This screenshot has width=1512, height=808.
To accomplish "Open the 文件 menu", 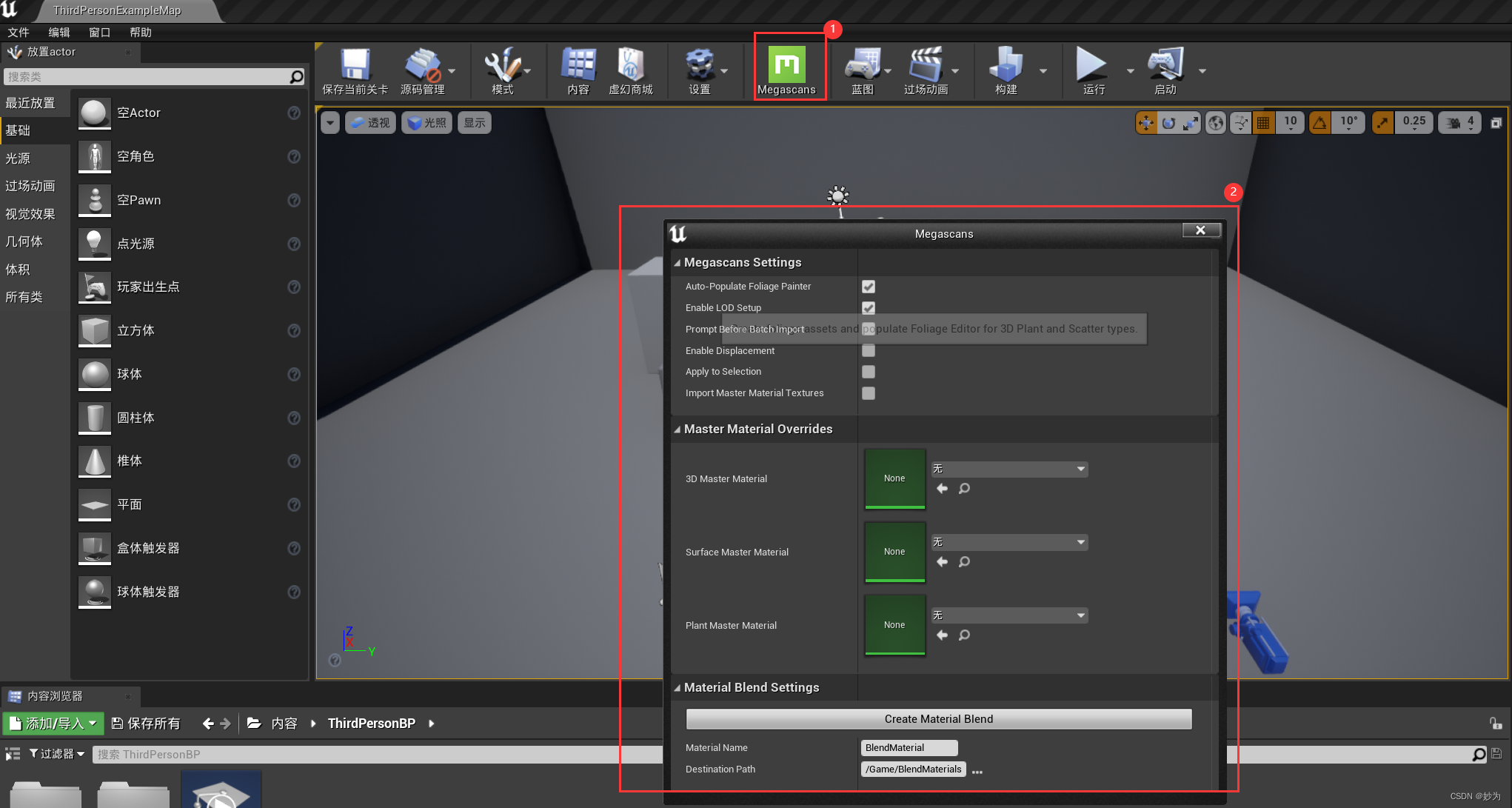I will point(19,33).
